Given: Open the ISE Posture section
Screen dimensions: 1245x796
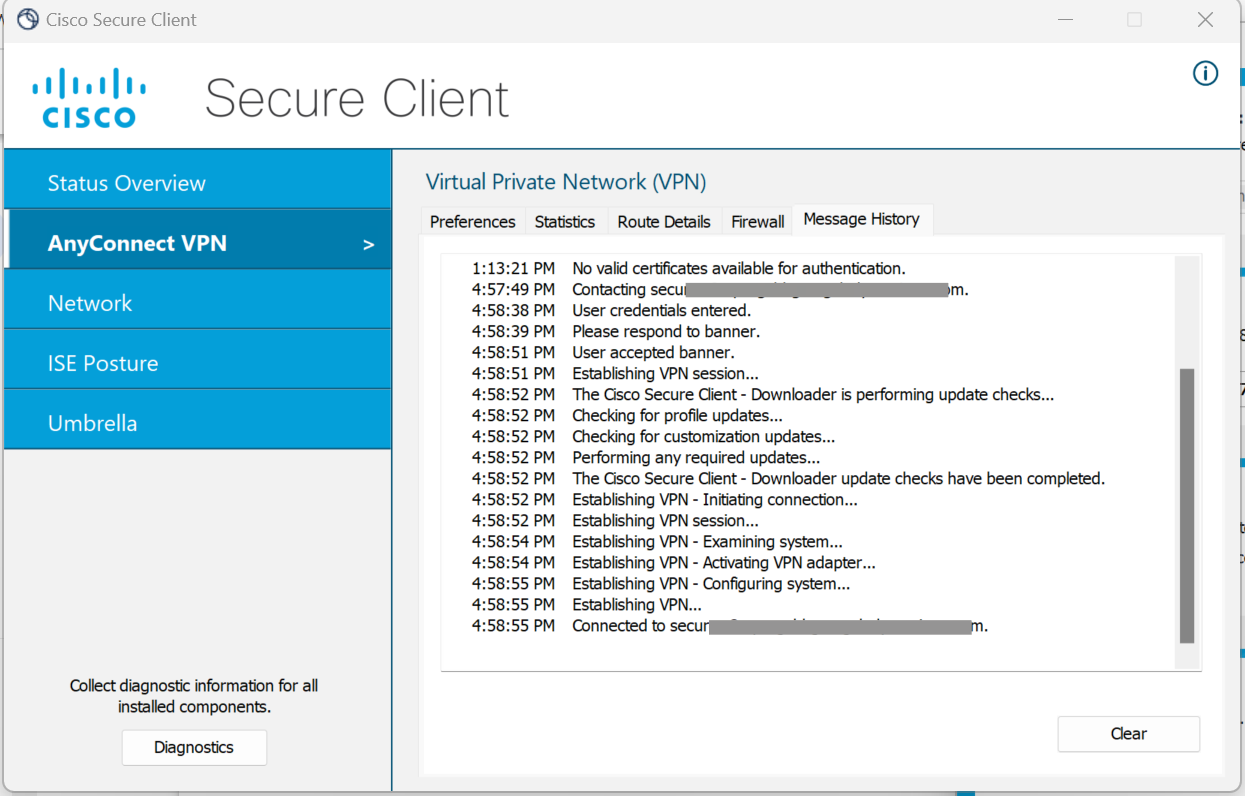Looking at the screenshot, I should click(103, 363).
